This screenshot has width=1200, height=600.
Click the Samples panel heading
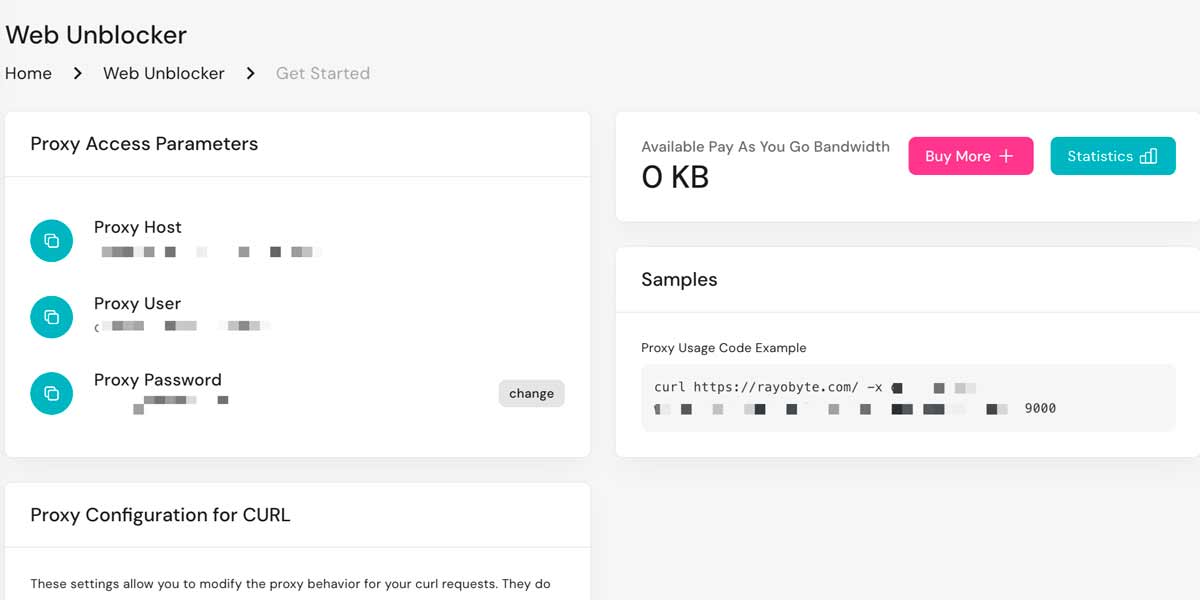679,280
